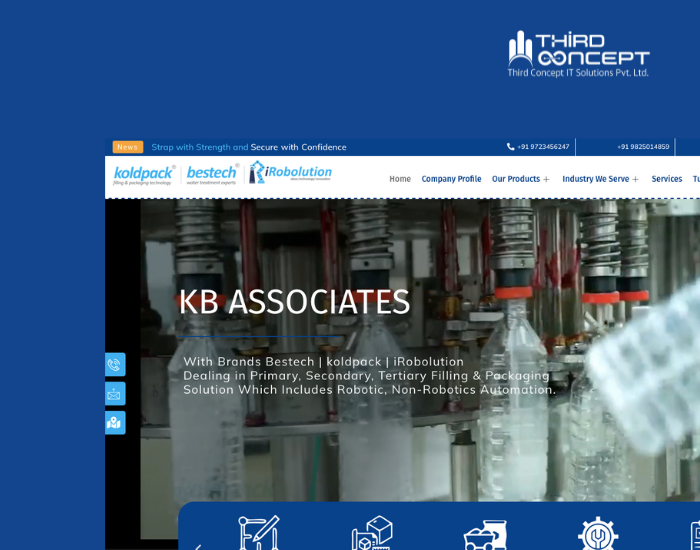700x550 pixels.
Task: Click the gear with wrench service icon
Action: click(598, 533)
